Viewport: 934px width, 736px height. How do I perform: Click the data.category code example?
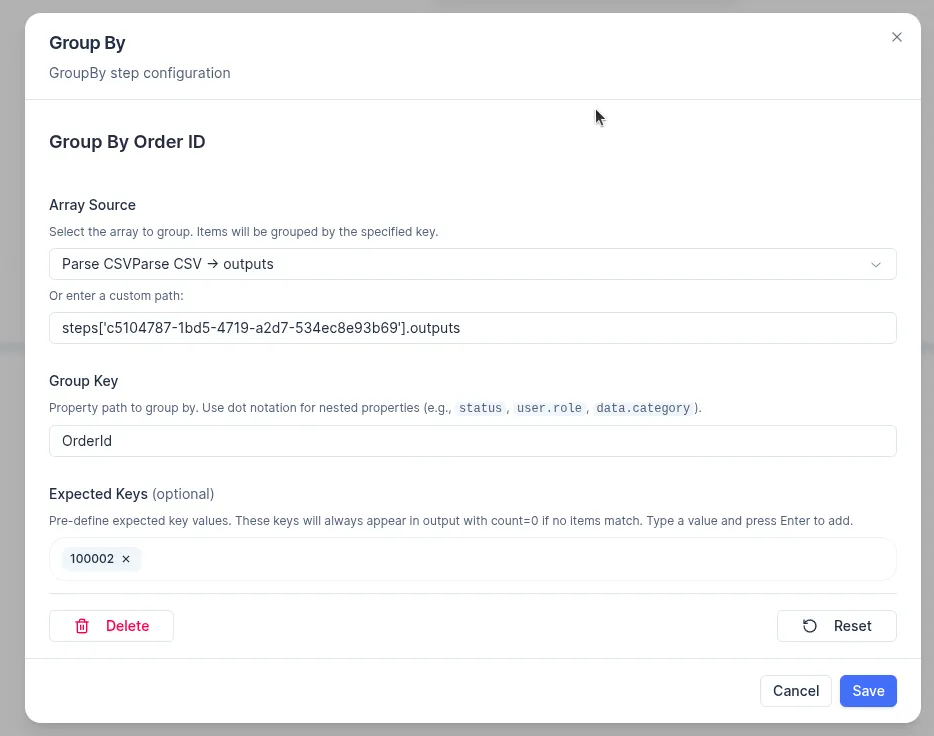click(642, 409)
